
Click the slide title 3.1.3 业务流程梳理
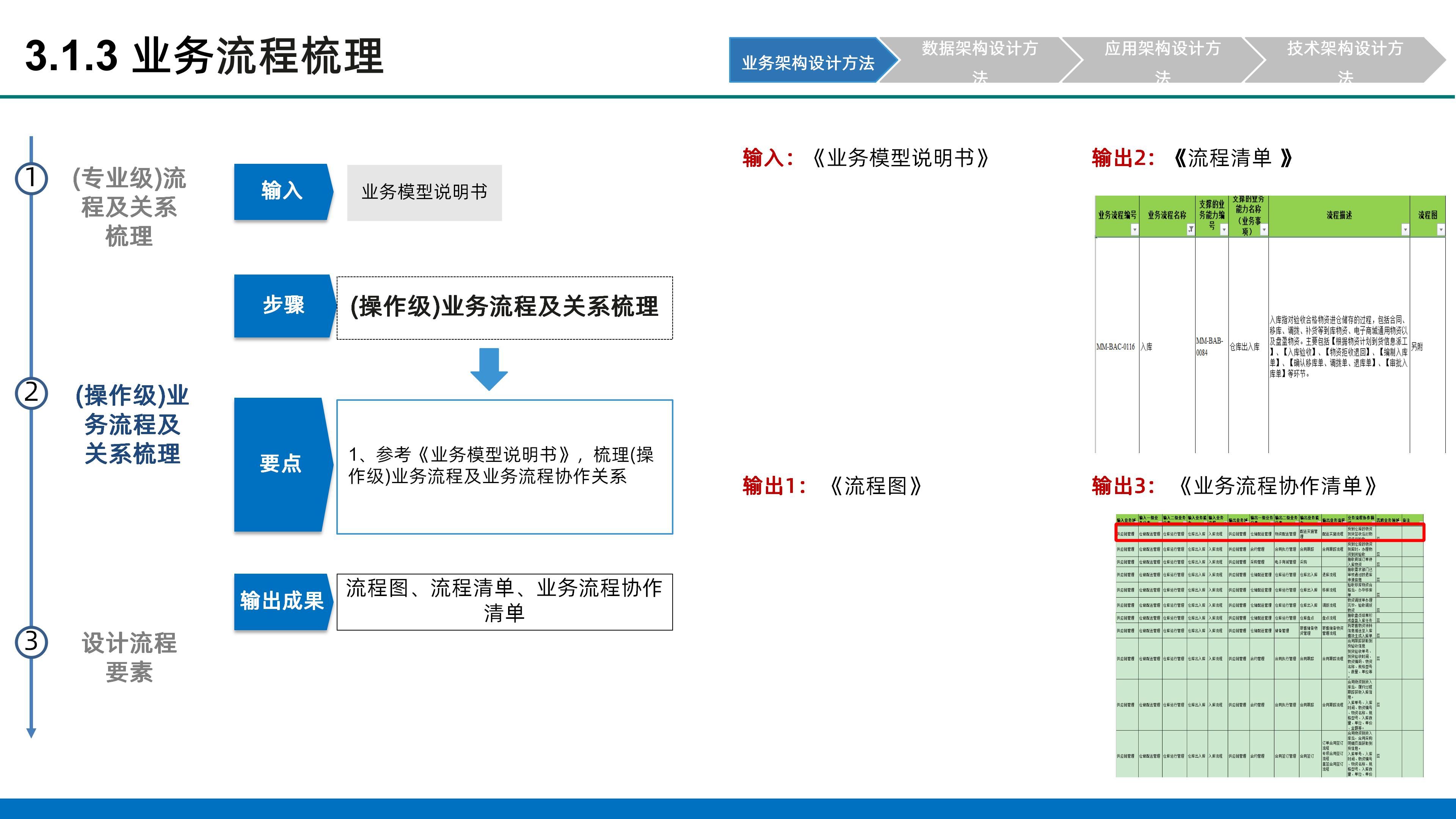pos(205,56)
